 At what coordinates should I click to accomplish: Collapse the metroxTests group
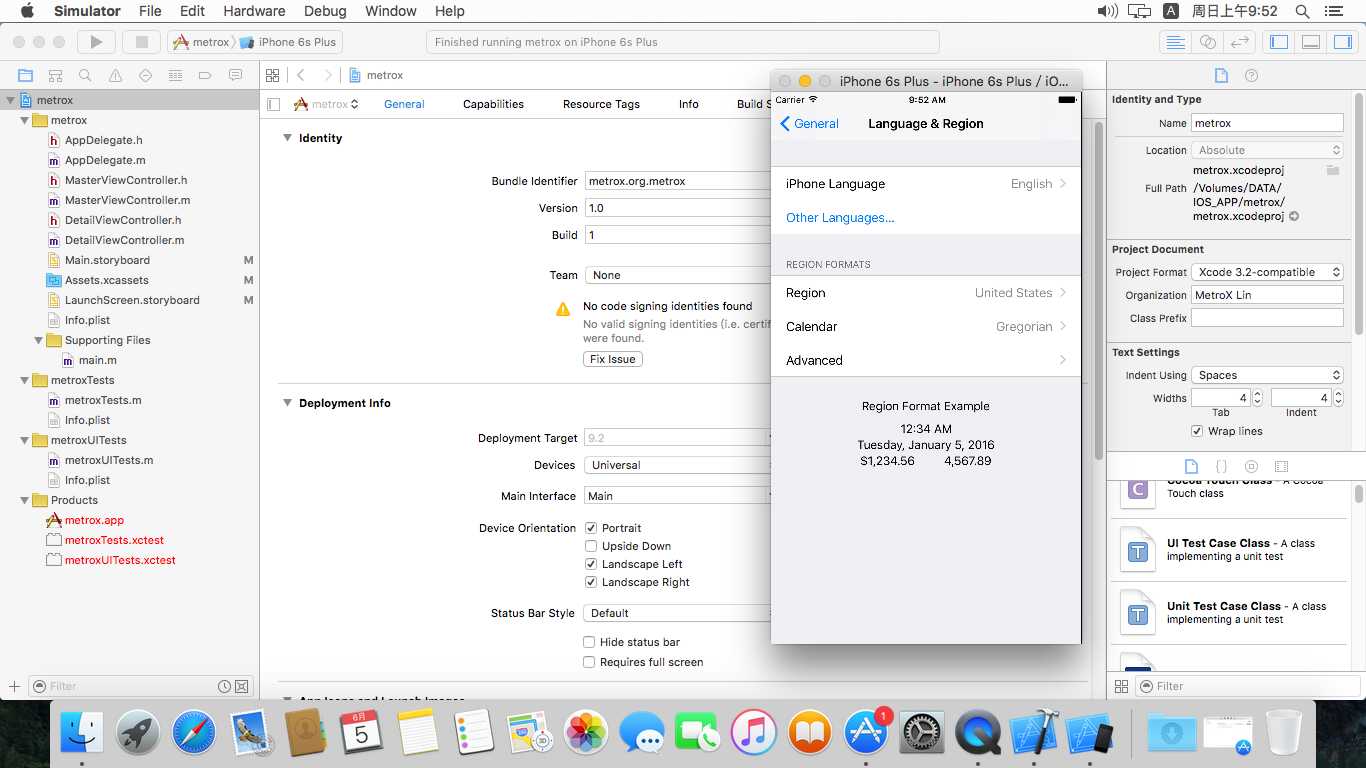pyautogui.click(x=25, y=380)
